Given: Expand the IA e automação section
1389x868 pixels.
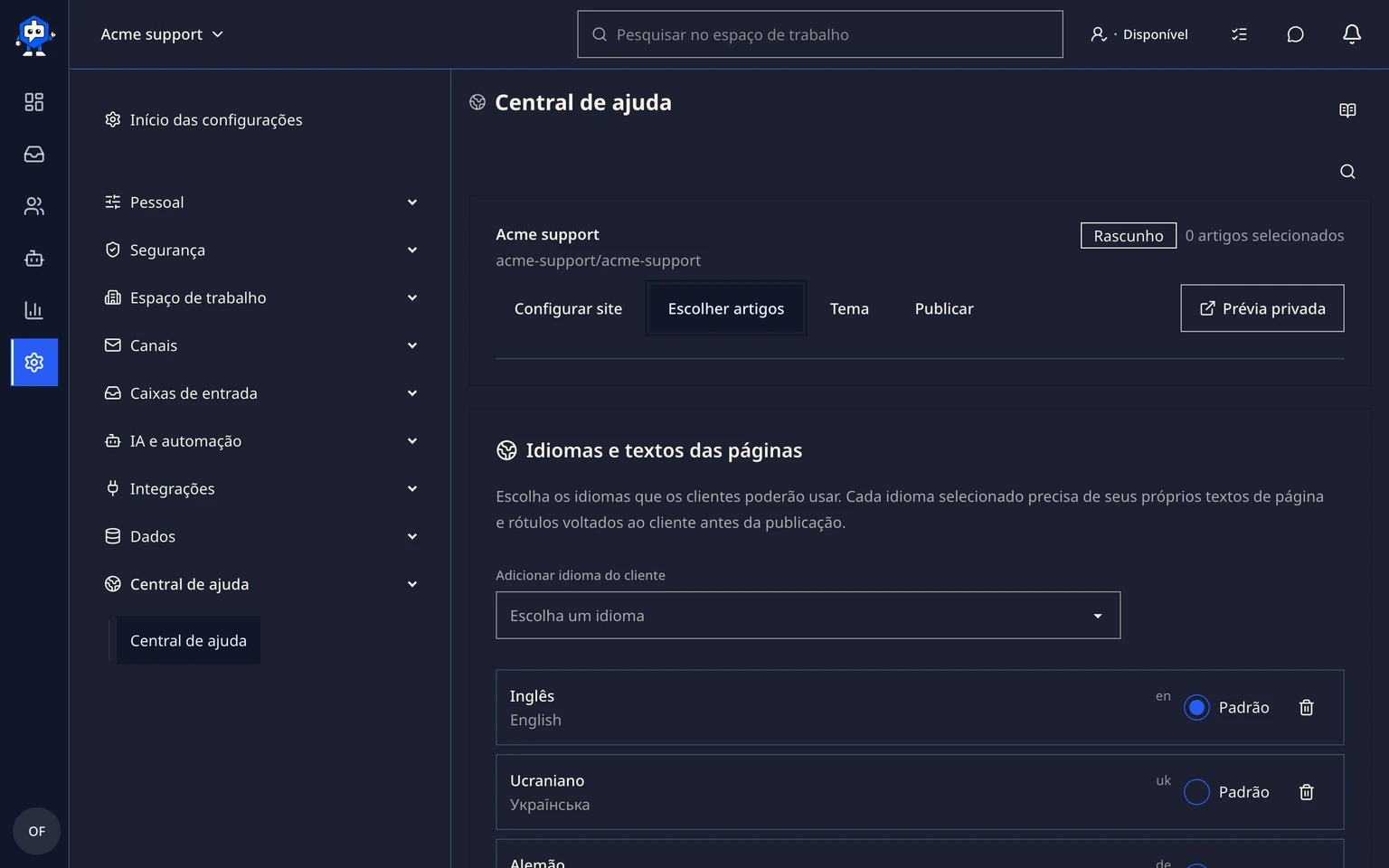Looking at the screenshot, I should pyautogui.click(x=261, y=441).
